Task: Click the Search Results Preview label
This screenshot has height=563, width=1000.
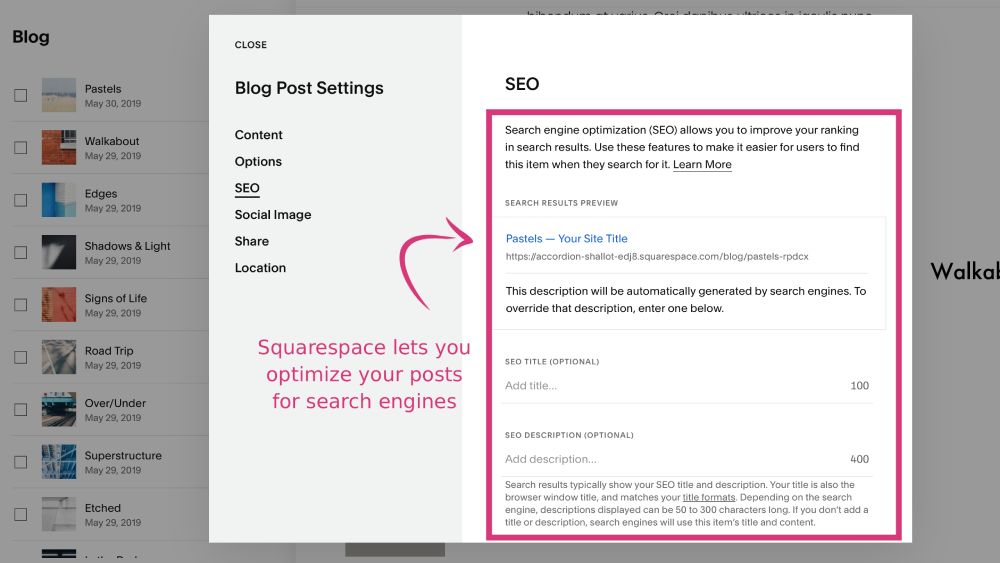Action: (x=561, y=203)
